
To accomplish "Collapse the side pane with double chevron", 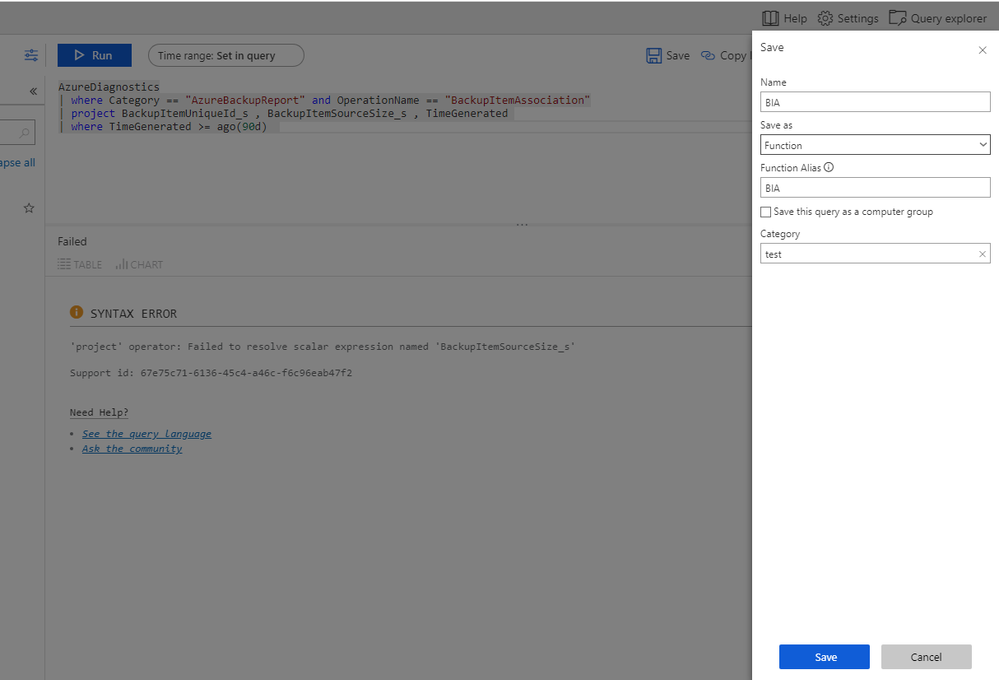I will point(33,91).
